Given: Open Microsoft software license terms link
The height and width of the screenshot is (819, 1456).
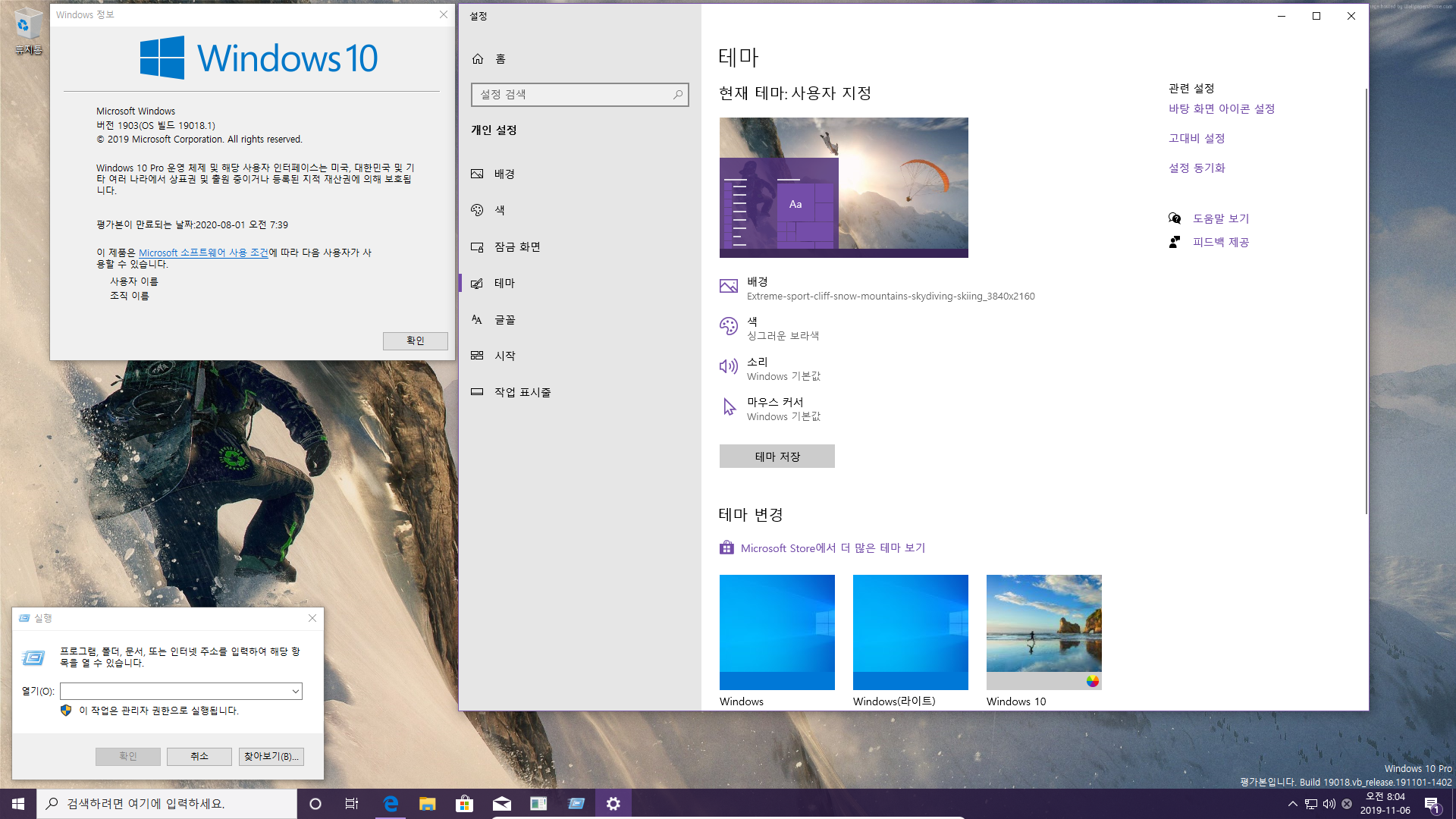Looking at the screenshot, I should [203, 253].
